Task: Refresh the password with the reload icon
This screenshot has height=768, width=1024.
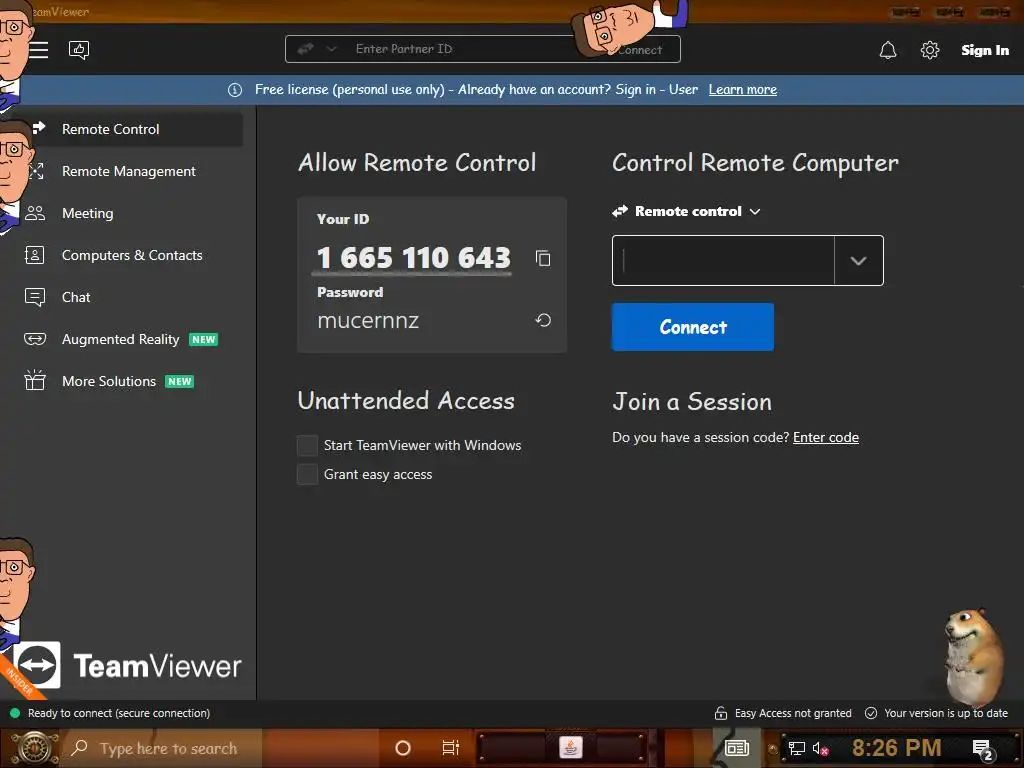Action: [543, 320]
